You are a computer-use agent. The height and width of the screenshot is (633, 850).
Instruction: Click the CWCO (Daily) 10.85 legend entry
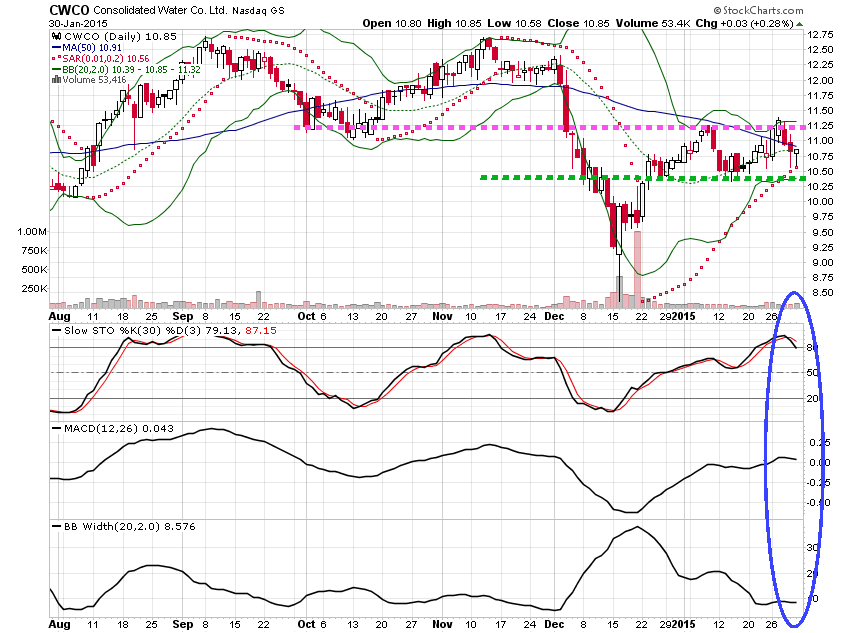(x=120, y=36)
